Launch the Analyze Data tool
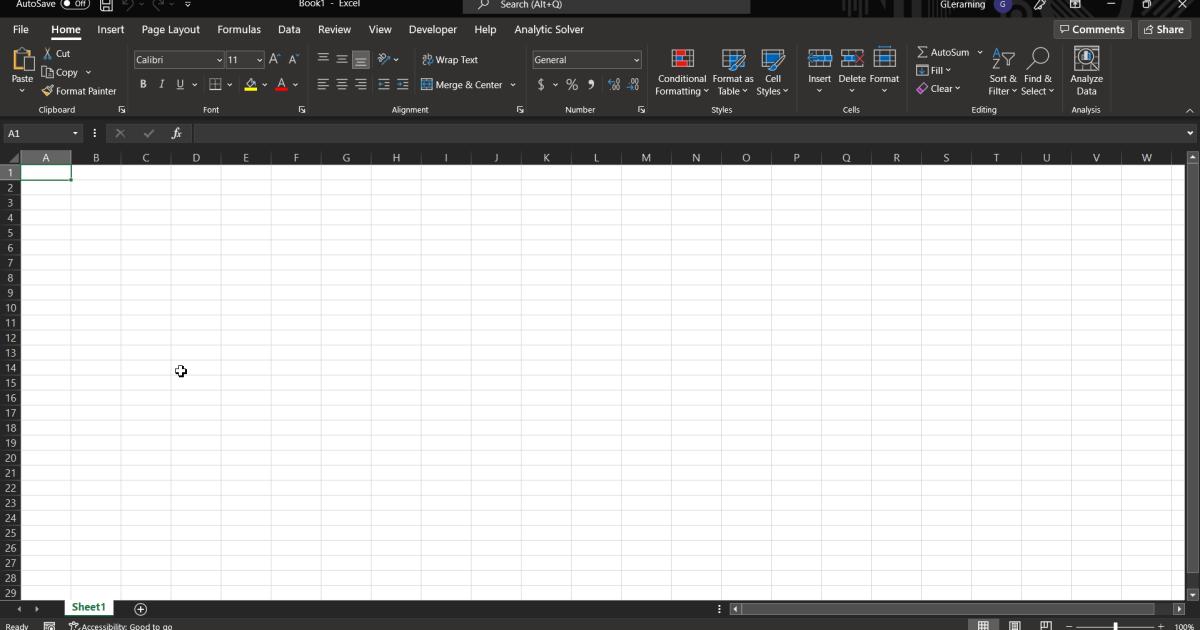 [x=1086, y=70]
